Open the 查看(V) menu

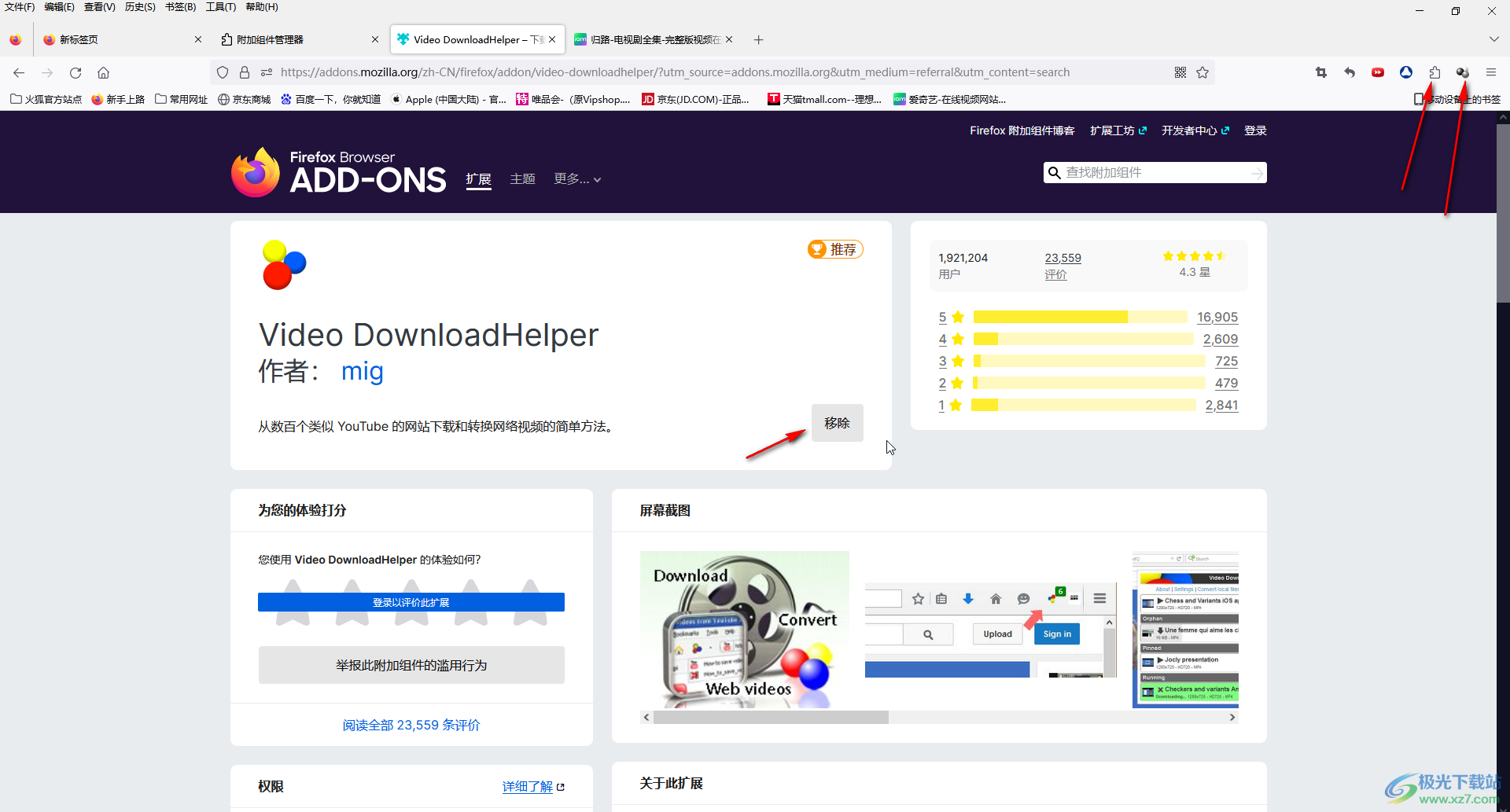point(100,7)
